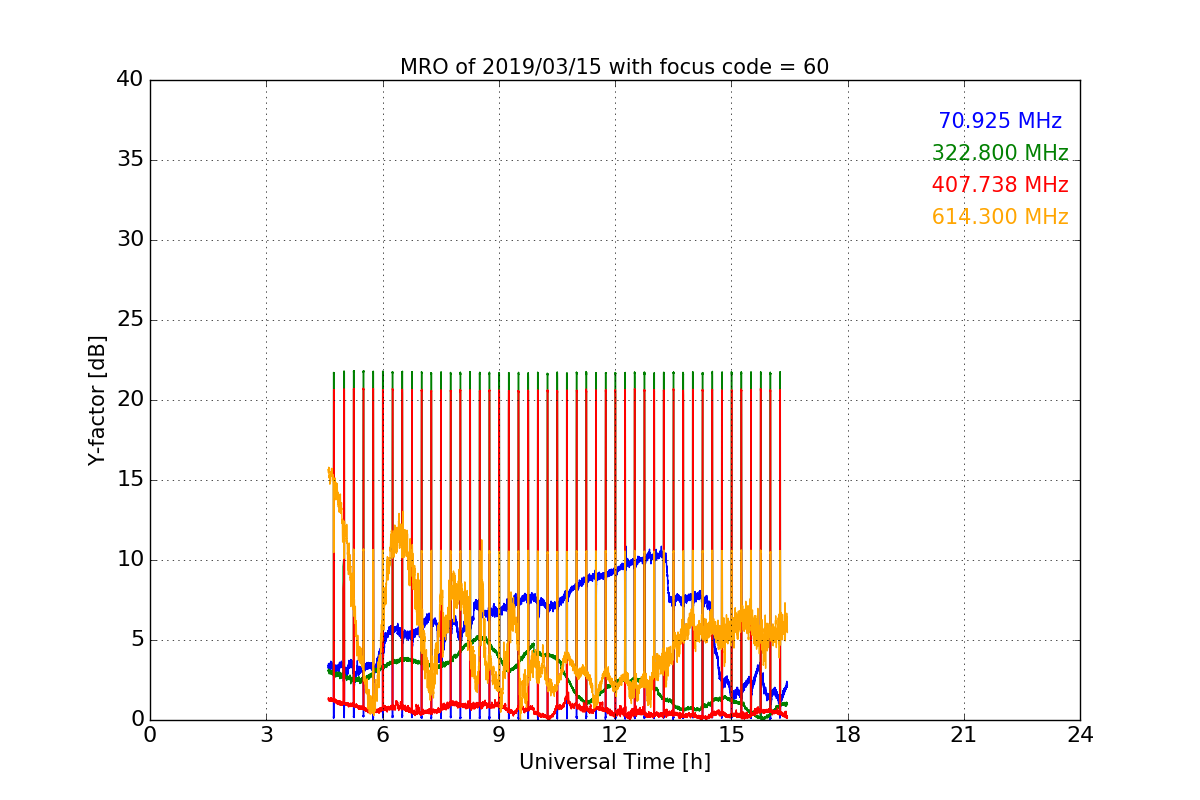
Task: Select the 407.738 MHz legend label
Action: pos(1000,185)
